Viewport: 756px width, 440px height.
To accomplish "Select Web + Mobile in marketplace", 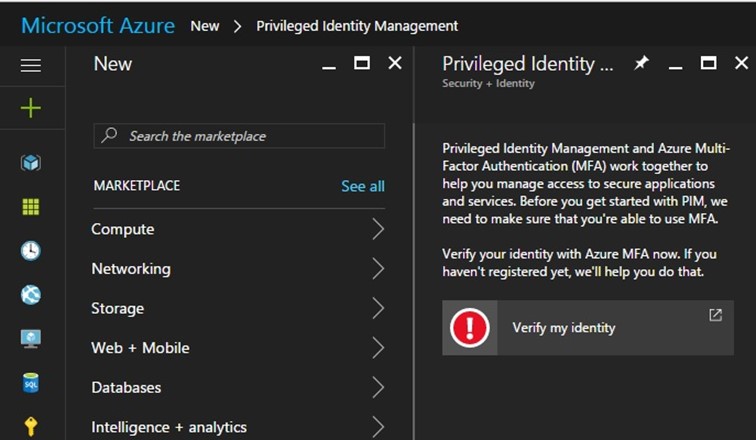I will click(x=140, y=348).
